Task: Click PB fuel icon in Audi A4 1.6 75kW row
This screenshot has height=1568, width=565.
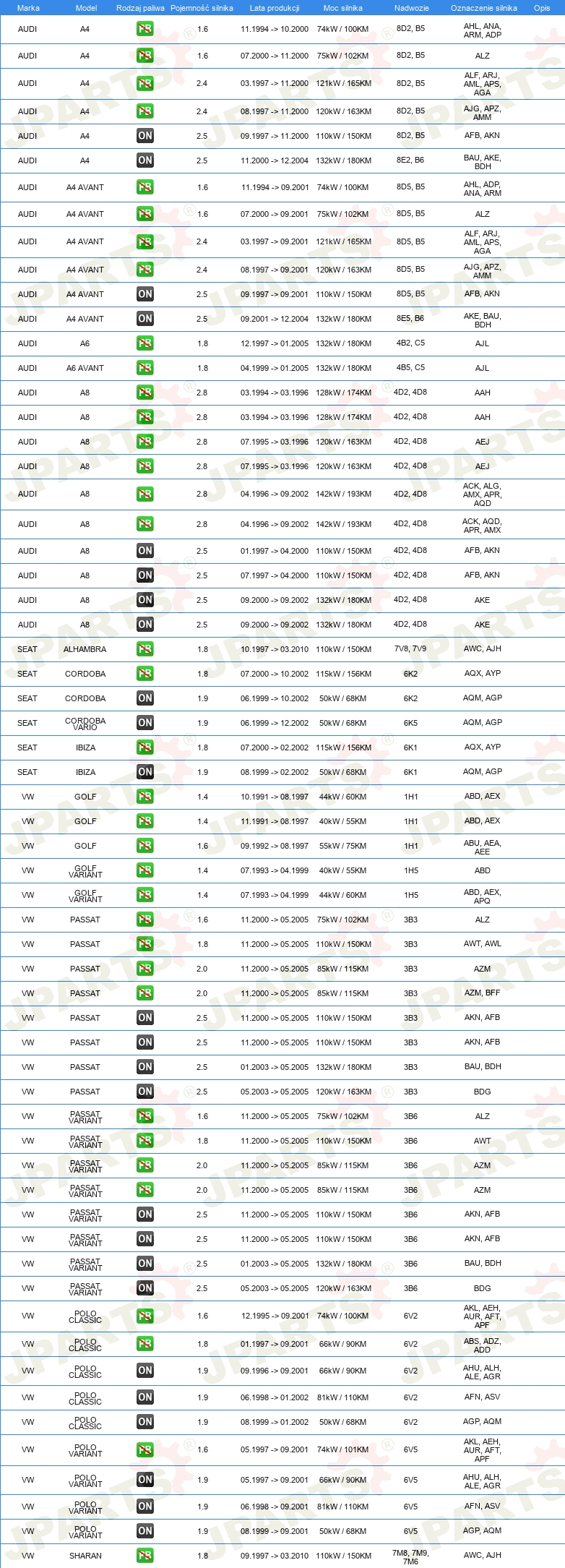Action: pyautogui.click(x=145, y=56)
